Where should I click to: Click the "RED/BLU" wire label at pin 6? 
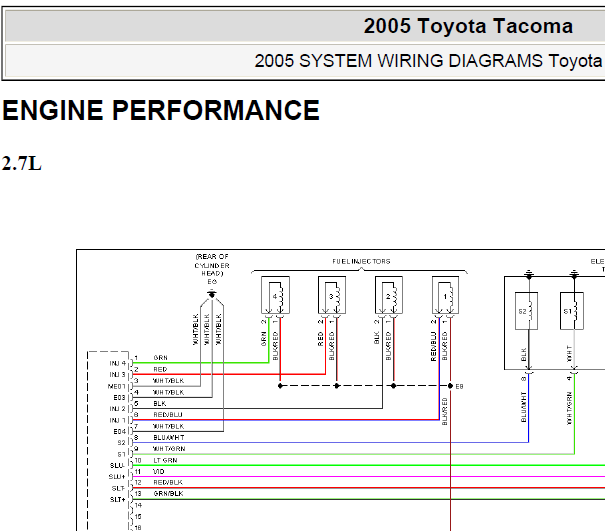(x=168, y=414)
